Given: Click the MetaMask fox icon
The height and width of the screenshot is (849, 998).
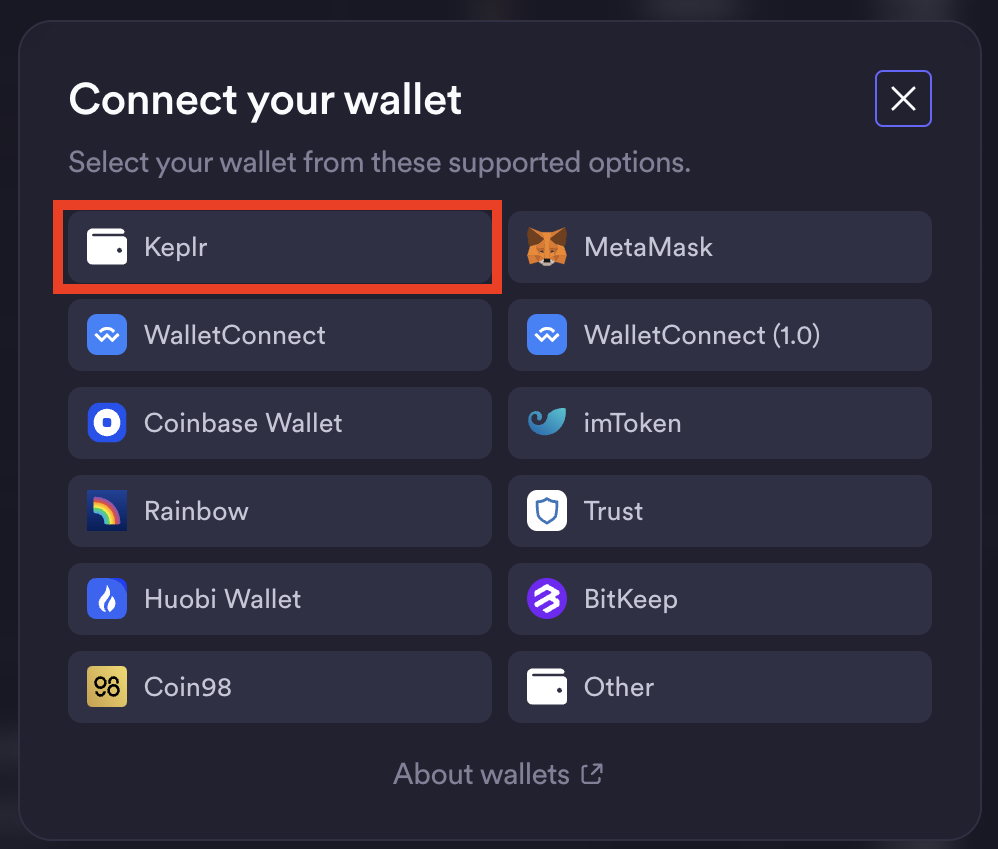Looking at the screenshot, I should tap(547, 247).
